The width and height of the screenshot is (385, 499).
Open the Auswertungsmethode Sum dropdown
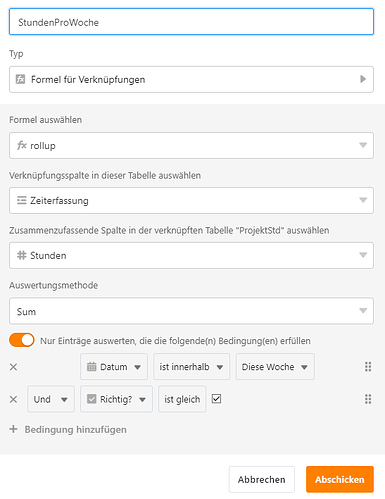click(191, 311)
